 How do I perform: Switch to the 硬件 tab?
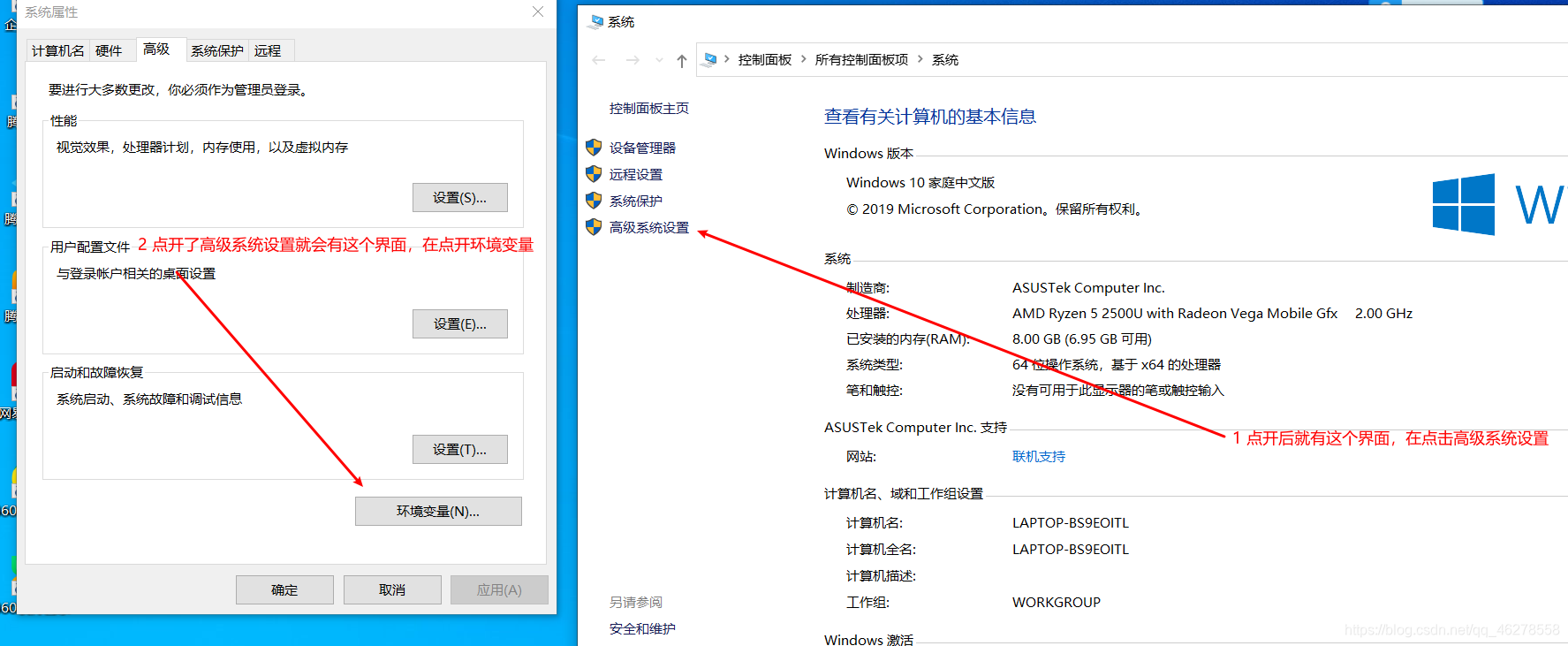(109, 51)
